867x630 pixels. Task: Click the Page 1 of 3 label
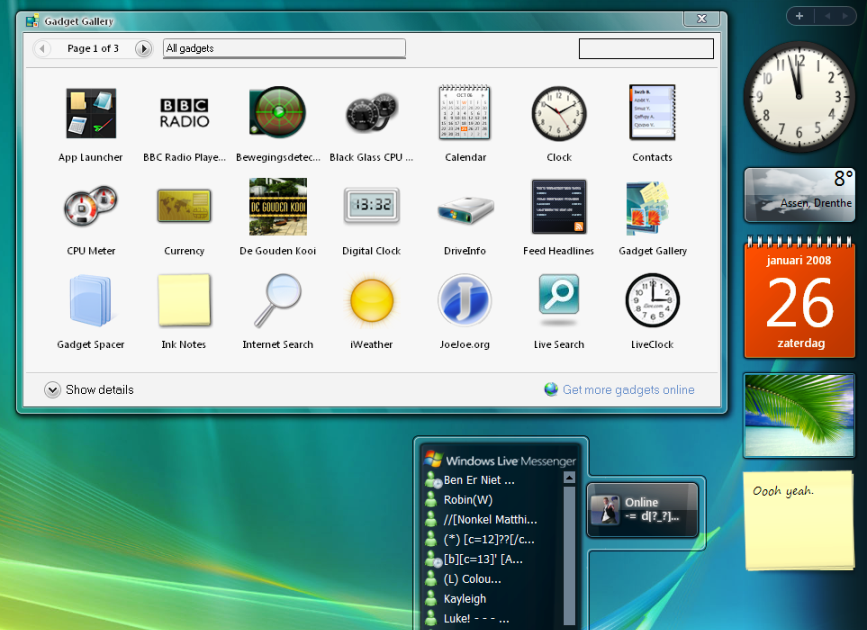tap(93, 49)
